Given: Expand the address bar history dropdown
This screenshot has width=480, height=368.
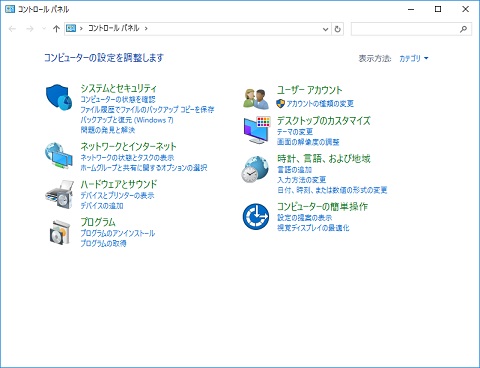Looking at the screenshot, I should coord(326,29).
